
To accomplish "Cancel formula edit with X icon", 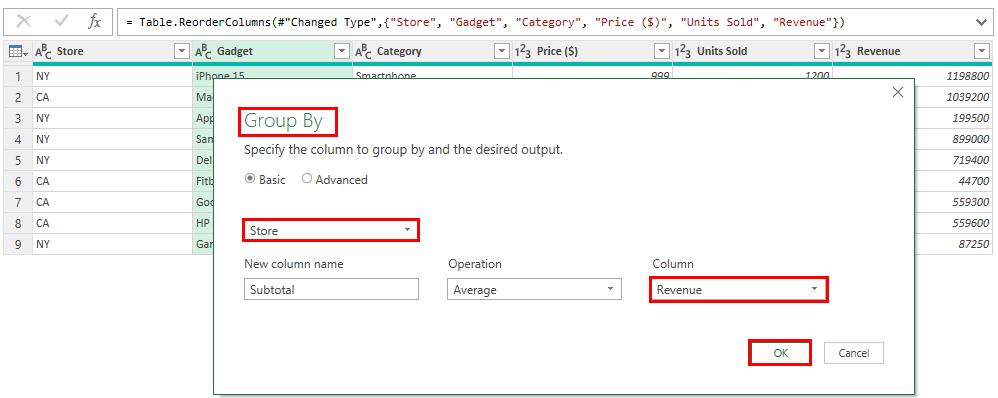I will tap(24, 22).
